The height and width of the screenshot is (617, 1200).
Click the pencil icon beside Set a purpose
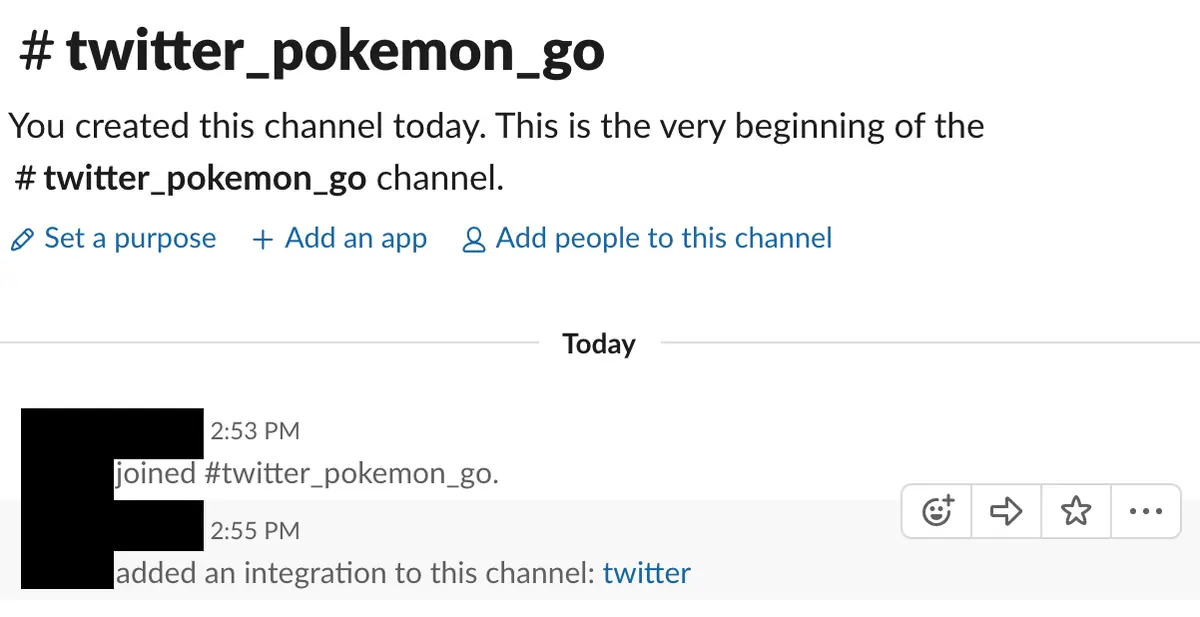click(x=21, y=240)
